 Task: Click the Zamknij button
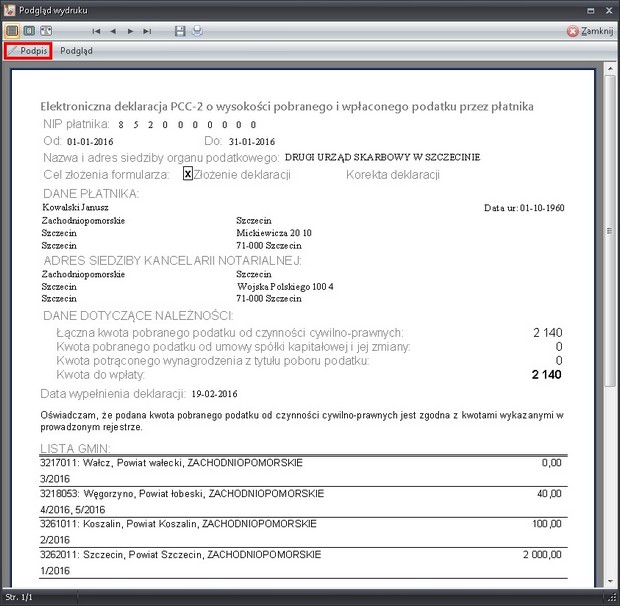coord(589,31)
